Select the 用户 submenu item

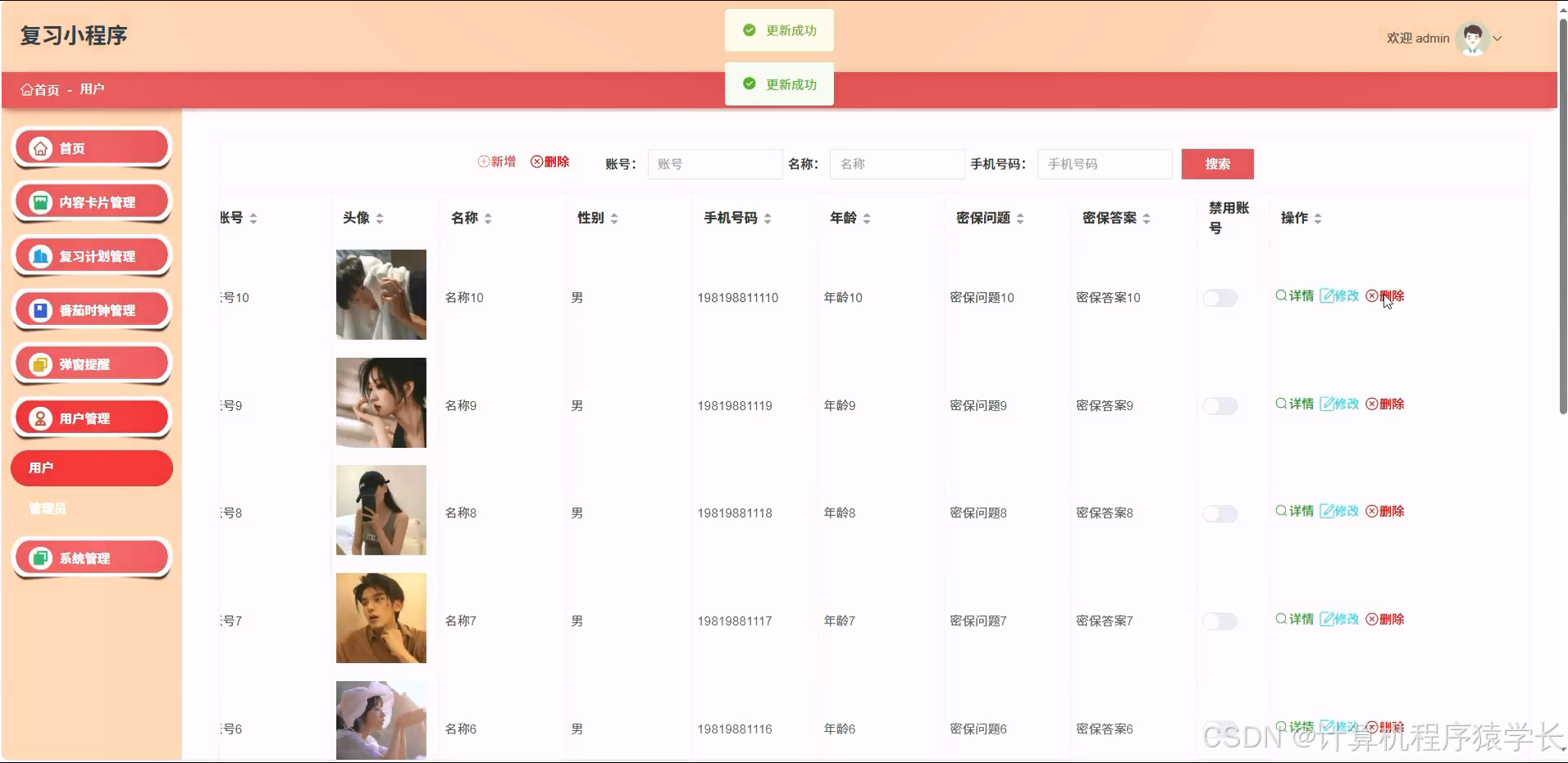[x=91, y=468]
